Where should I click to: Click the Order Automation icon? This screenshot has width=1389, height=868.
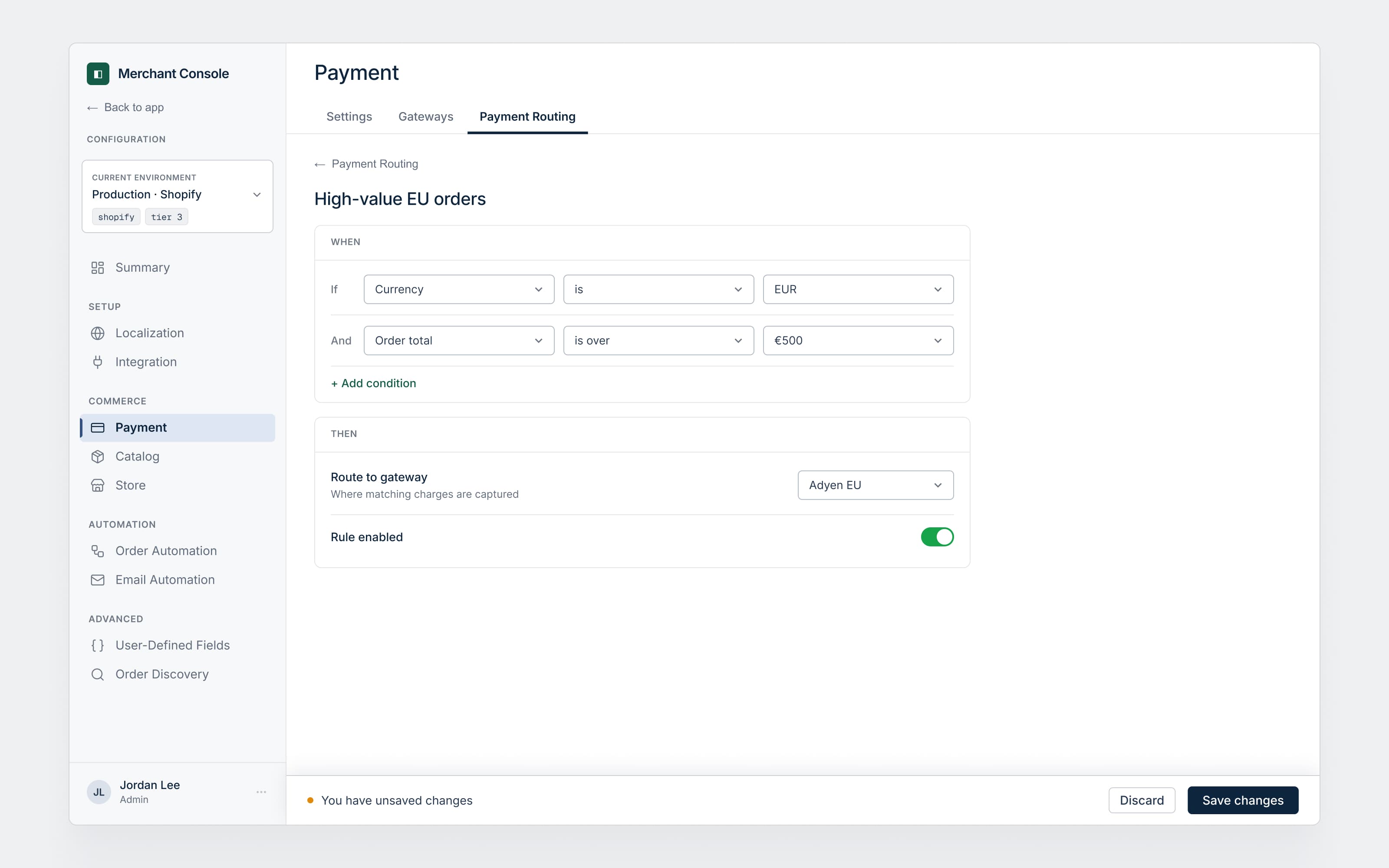click(x=98, y=551)
